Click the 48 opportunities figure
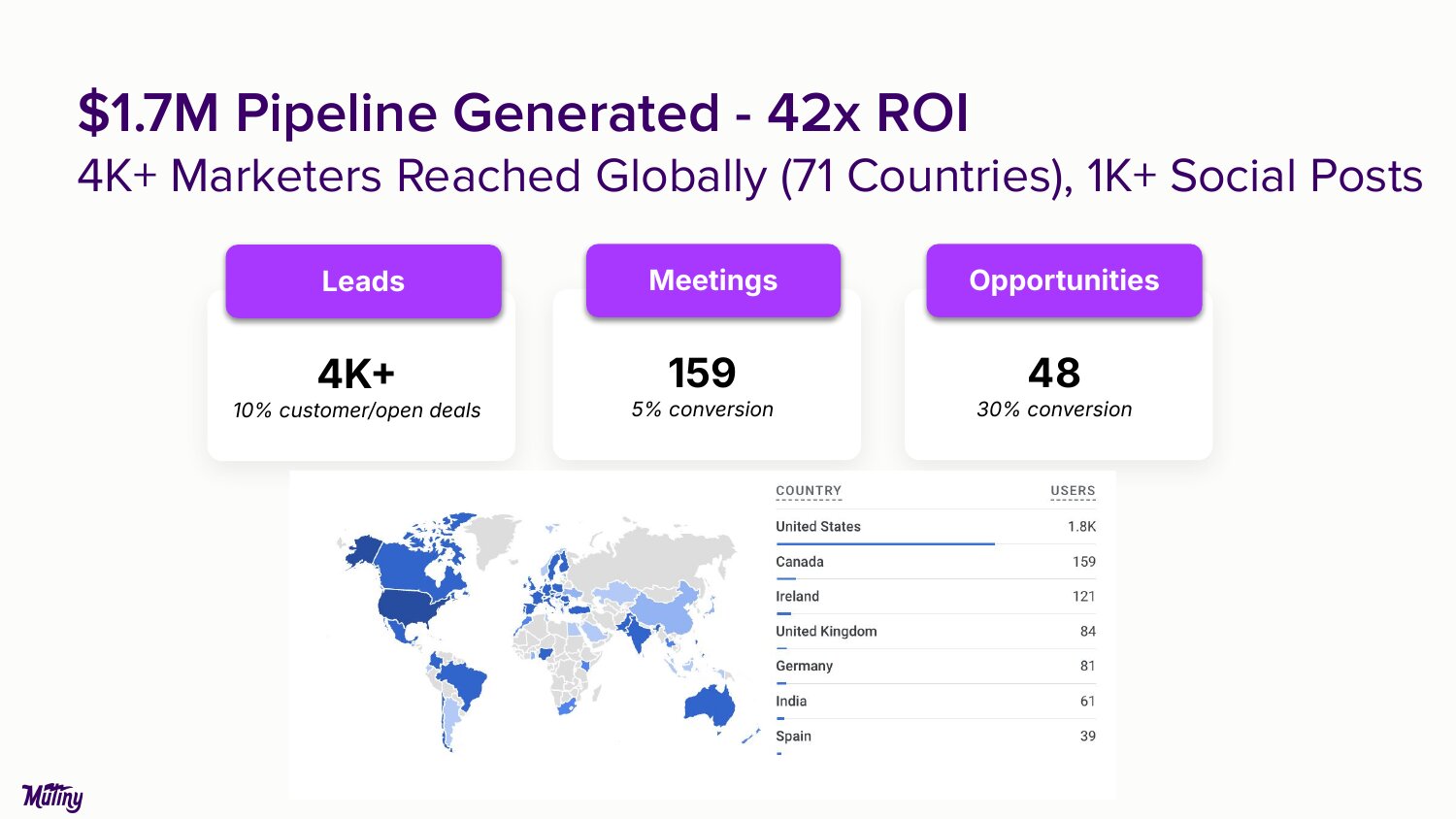Screen dimensions: 1456x819 click(1054, 373)
